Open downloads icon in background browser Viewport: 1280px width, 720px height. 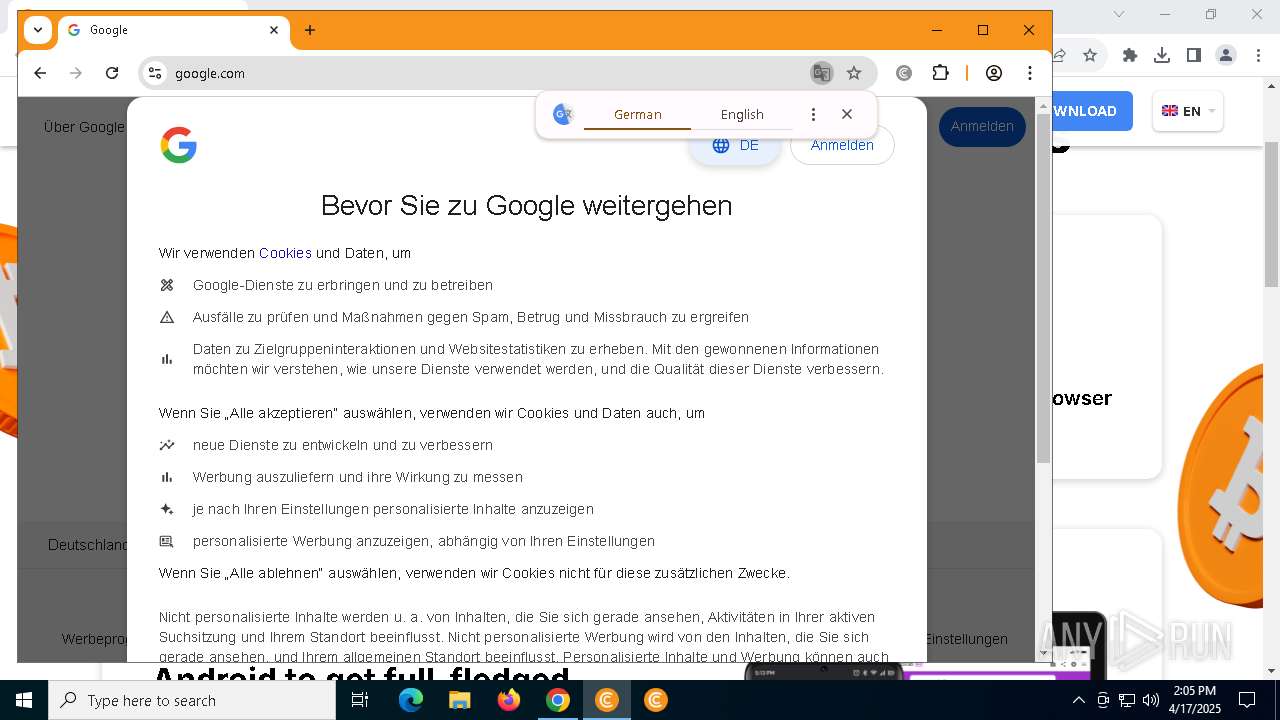(x=1162, y=55)
